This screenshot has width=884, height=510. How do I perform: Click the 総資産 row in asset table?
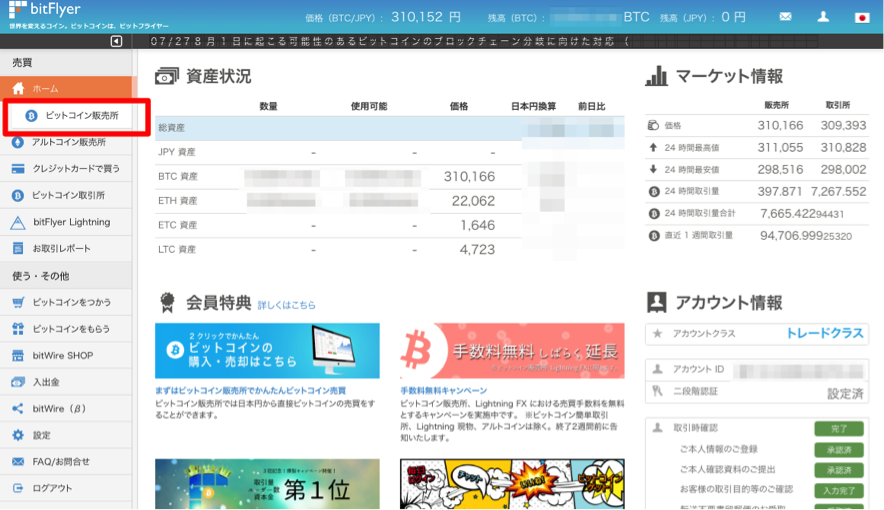point(390,128)
